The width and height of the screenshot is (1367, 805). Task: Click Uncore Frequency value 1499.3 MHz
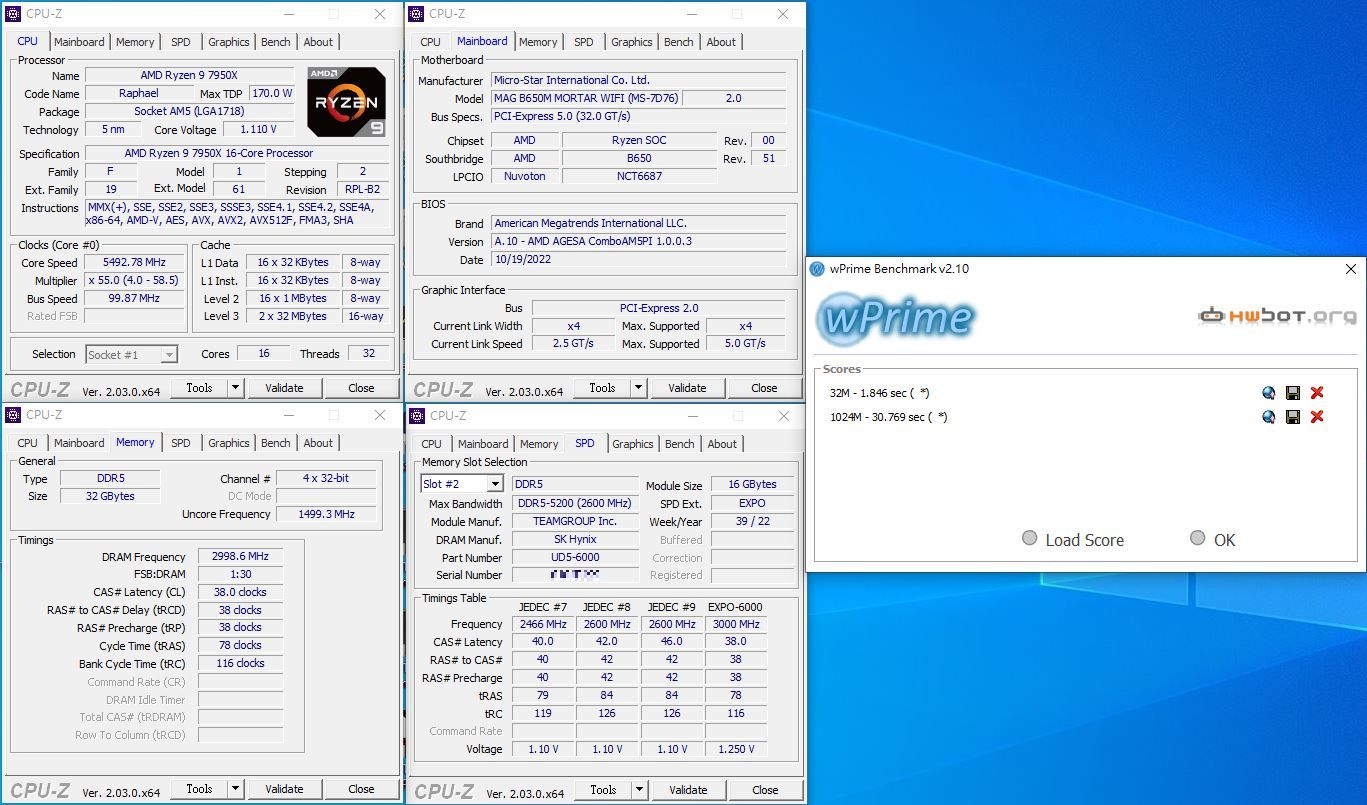327,514
